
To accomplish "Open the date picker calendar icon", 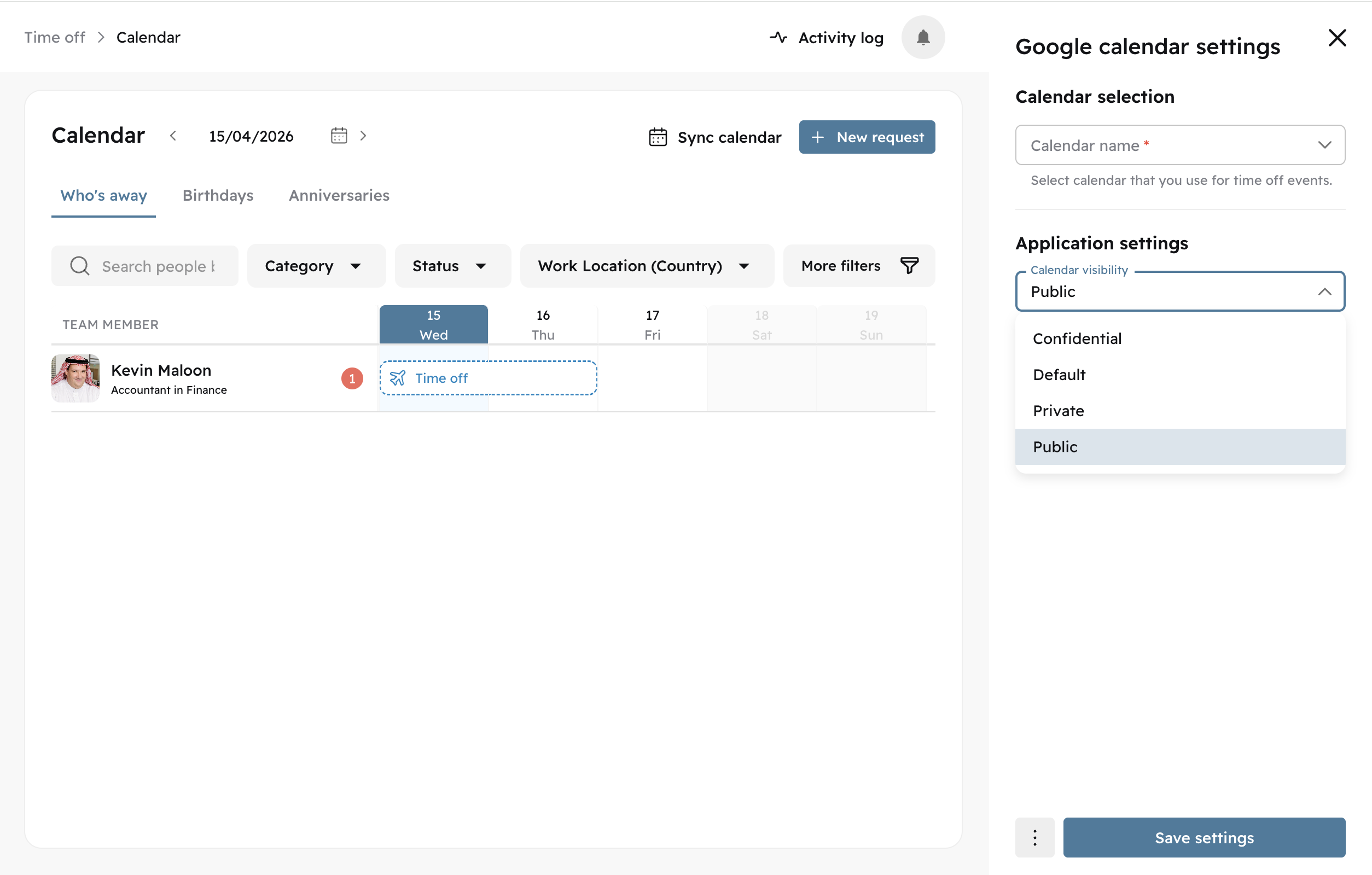I will 339,136.
